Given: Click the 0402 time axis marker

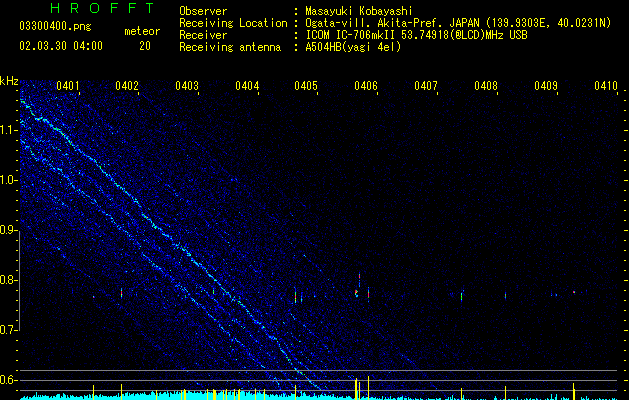Looking at the screenshot, I should 127,86.
